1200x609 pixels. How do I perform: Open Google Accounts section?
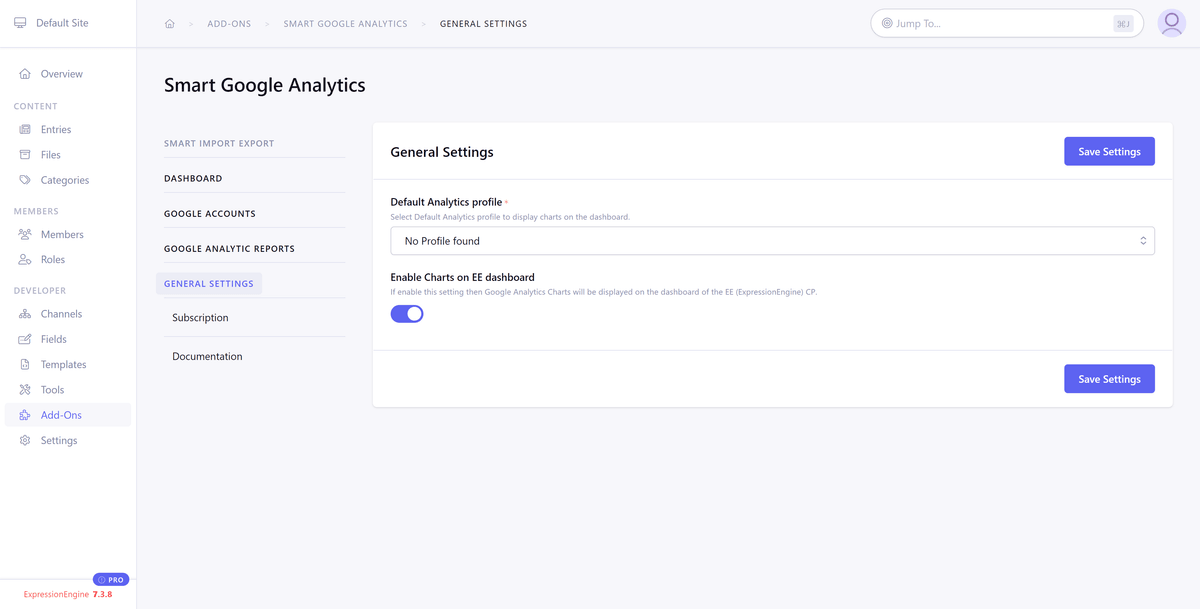(x=210, y=214)
